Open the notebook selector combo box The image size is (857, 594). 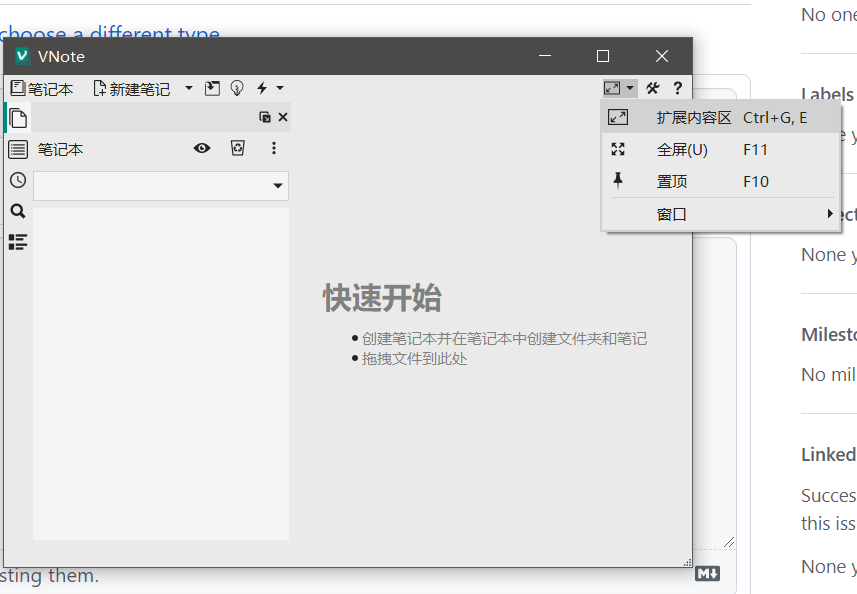161,186
